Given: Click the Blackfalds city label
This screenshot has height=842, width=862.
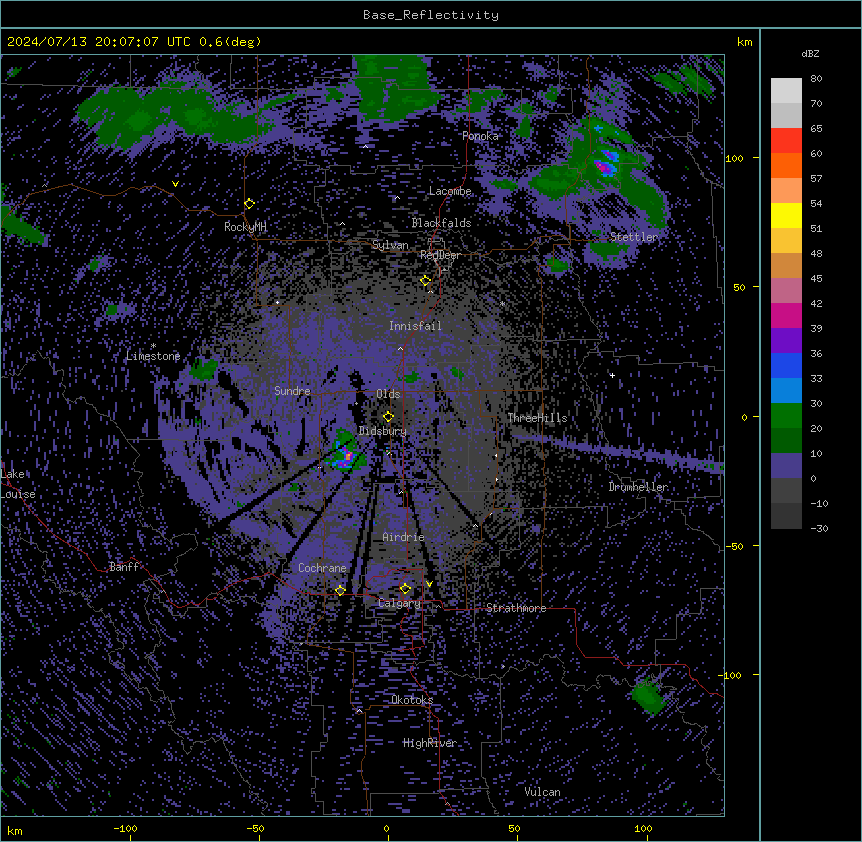Looking at the screenshot, I should [441, 223].
